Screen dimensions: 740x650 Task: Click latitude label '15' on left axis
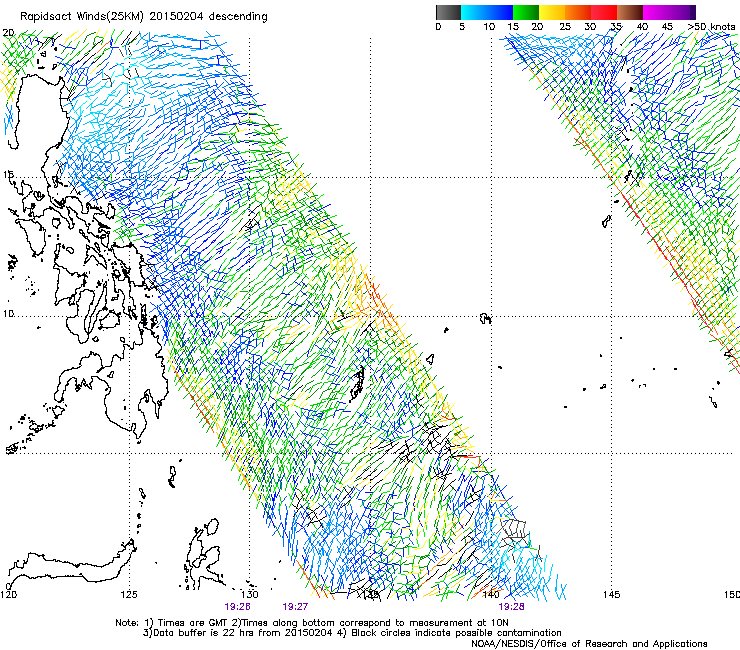pyautogui.click(x=8, y=175)
